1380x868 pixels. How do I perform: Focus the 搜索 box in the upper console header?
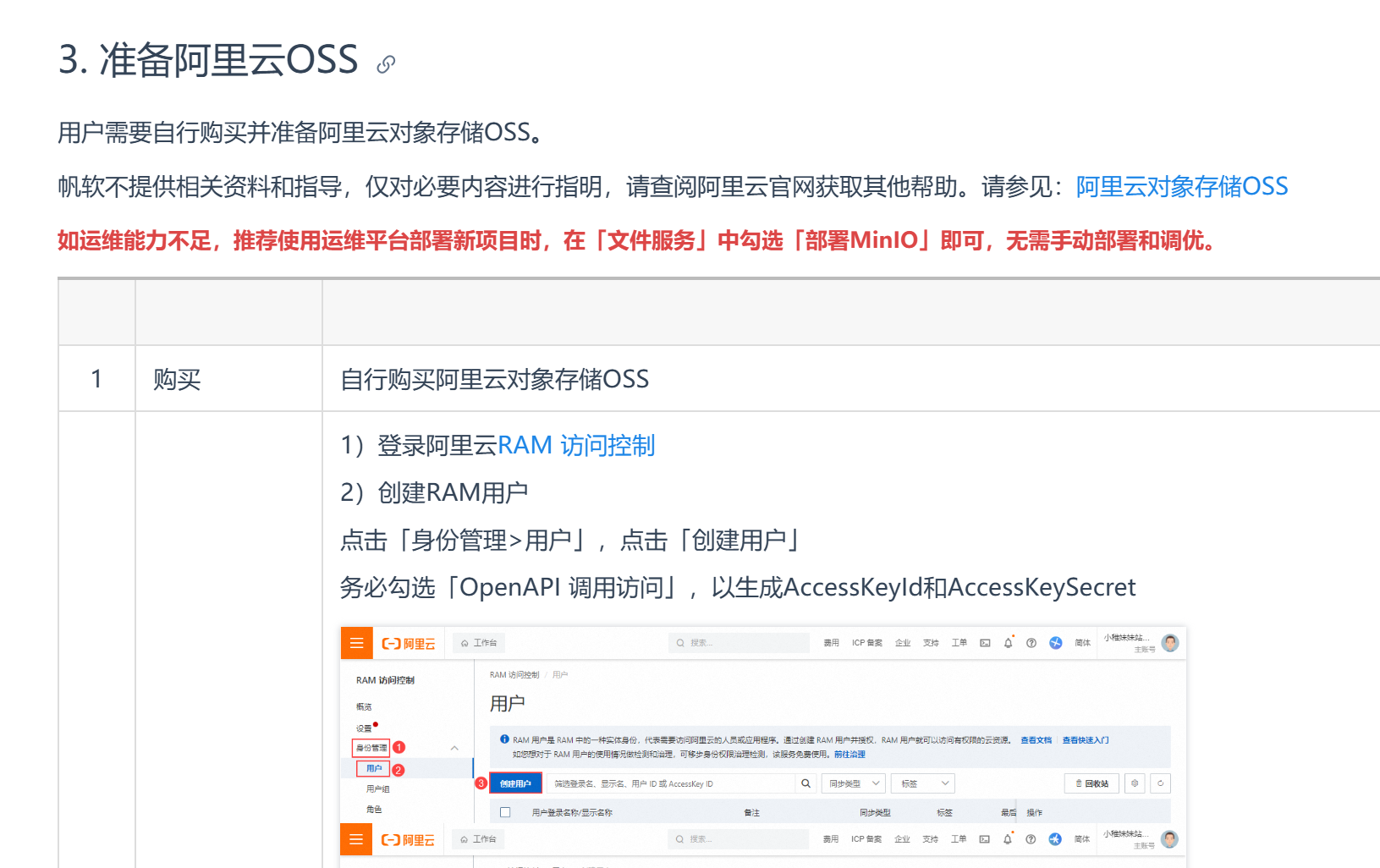click(739, 643)
